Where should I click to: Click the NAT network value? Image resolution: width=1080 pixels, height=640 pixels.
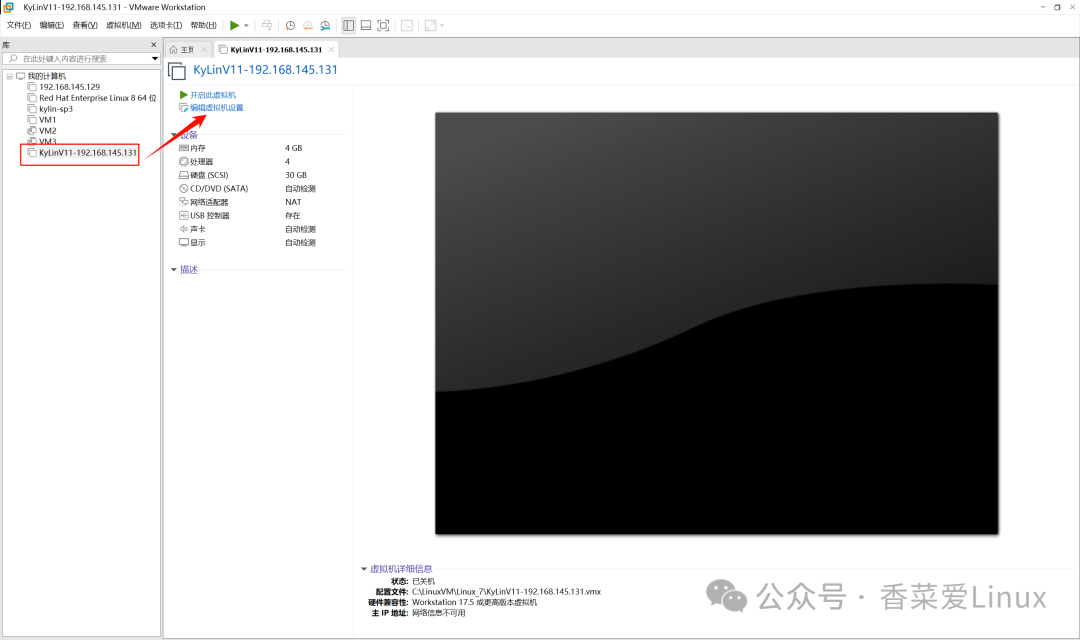[x=293, y=203]
